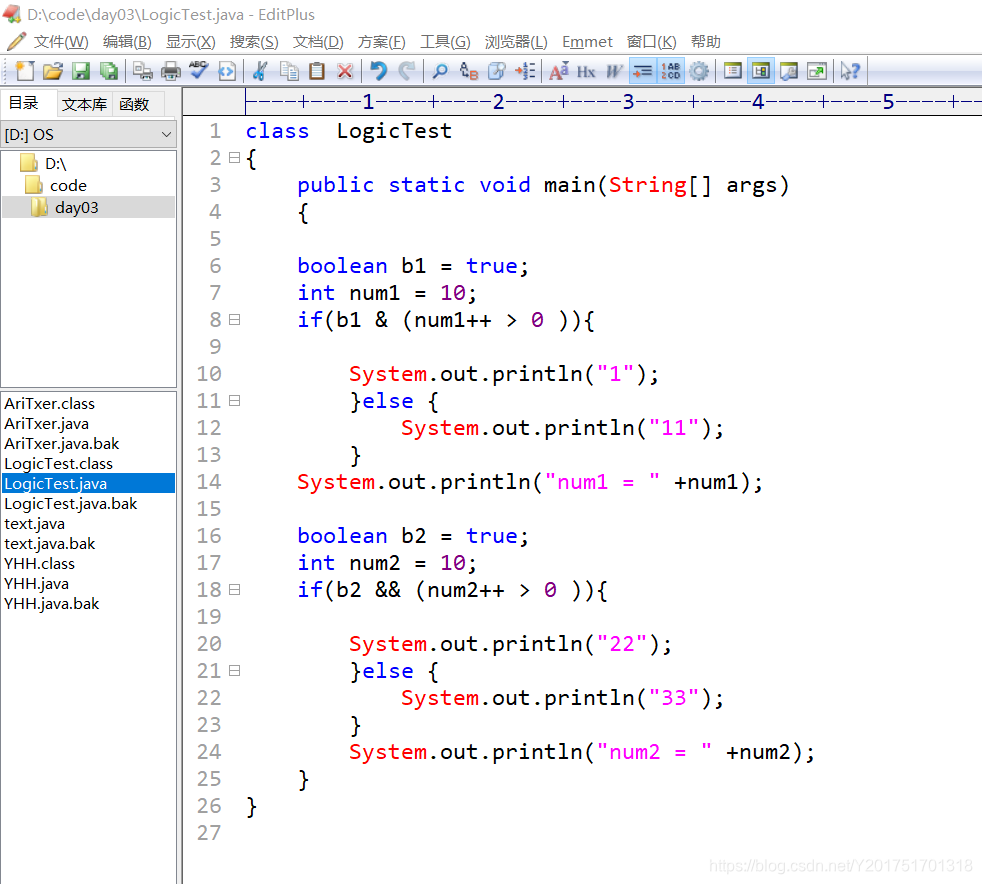Switch to the 文本库 tab
The image size is (982, 884).
pos(85,104)
